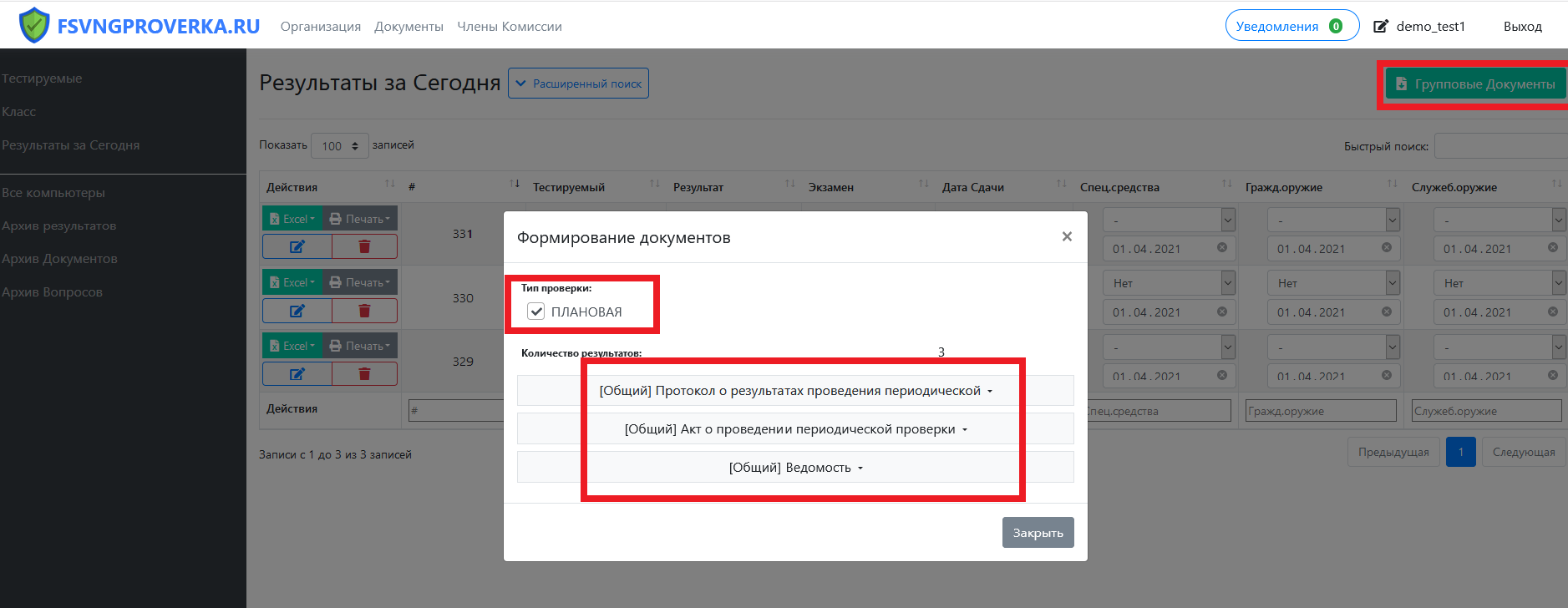Open Спец.средства select in row 331

[1169, 220]
